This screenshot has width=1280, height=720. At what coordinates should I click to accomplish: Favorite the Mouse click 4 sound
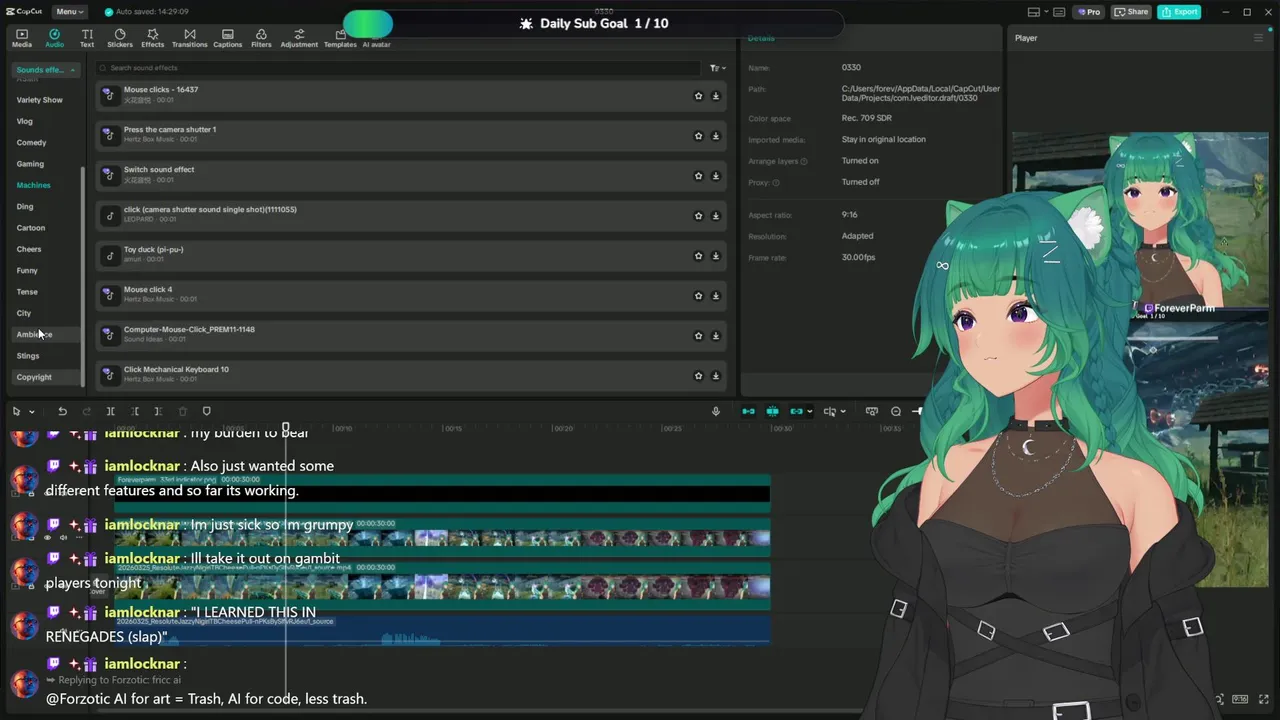pos(699,296)
